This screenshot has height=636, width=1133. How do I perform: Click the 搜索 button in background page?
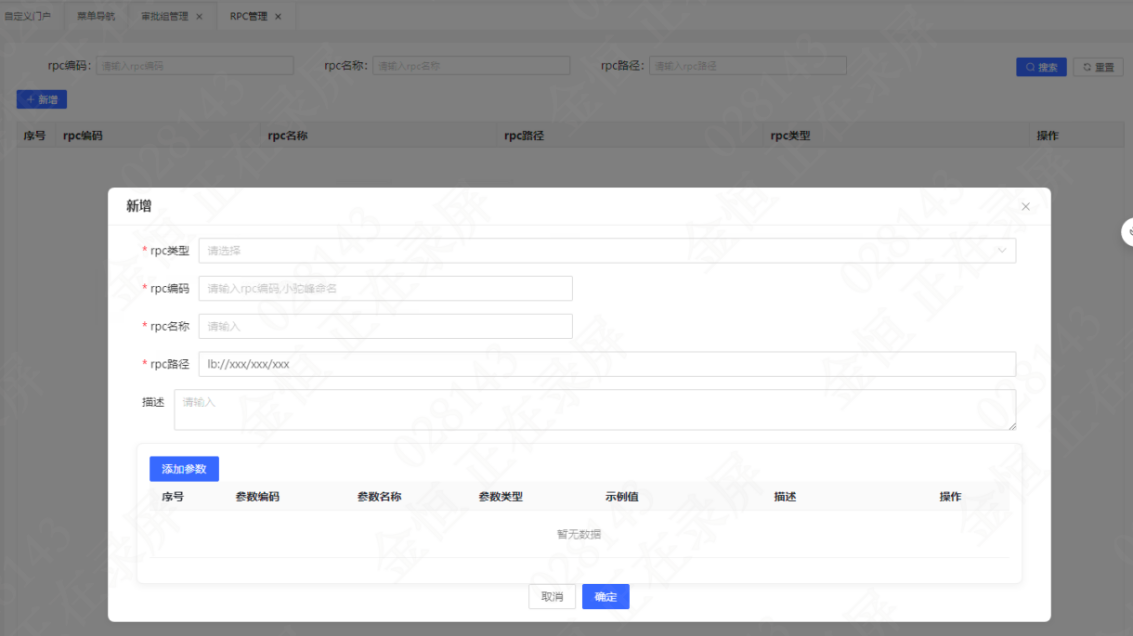tap(1041, 67)
